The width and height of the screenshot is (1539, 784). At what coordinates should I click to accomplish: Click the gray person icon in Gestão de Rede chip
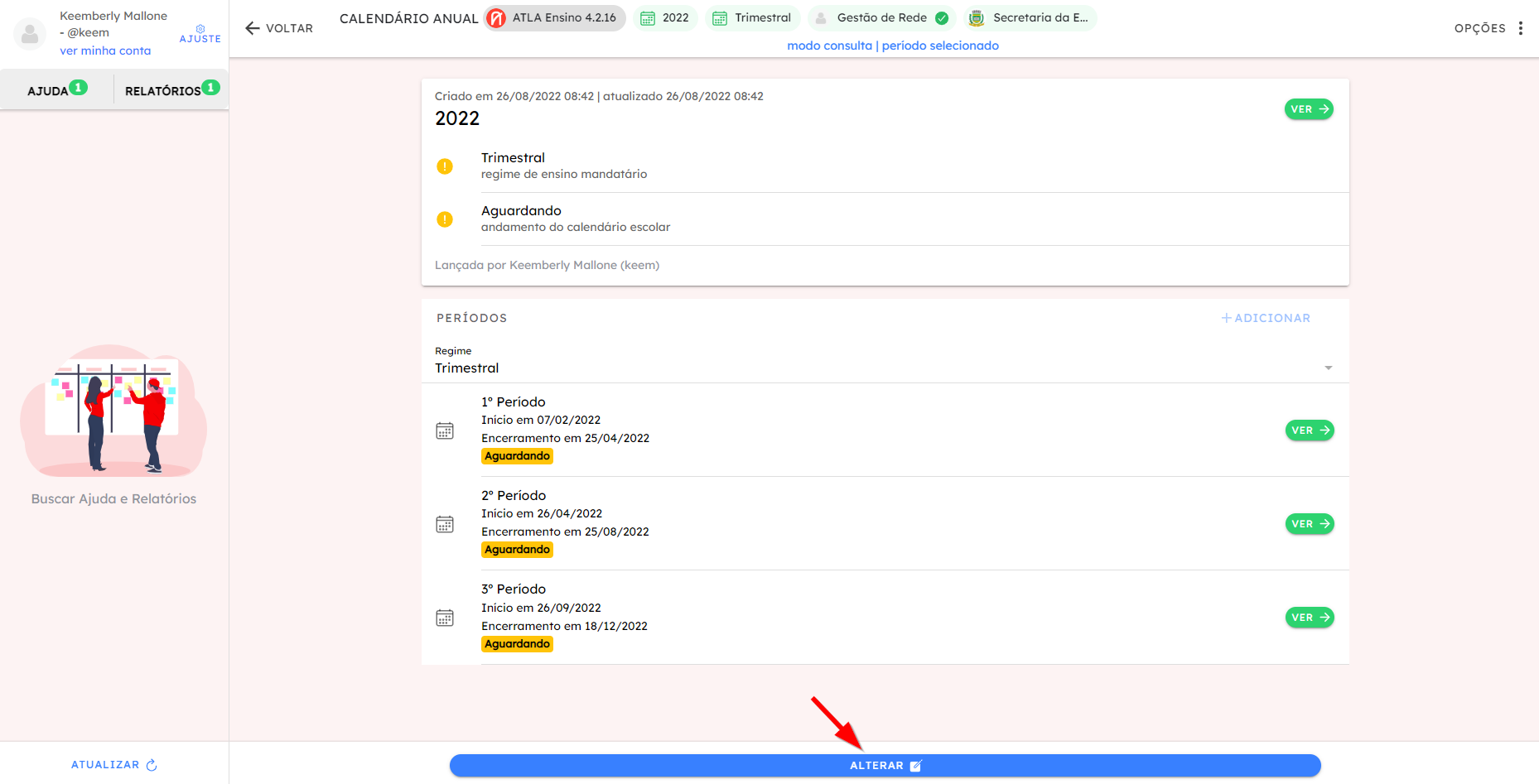(x=821, y=18)
